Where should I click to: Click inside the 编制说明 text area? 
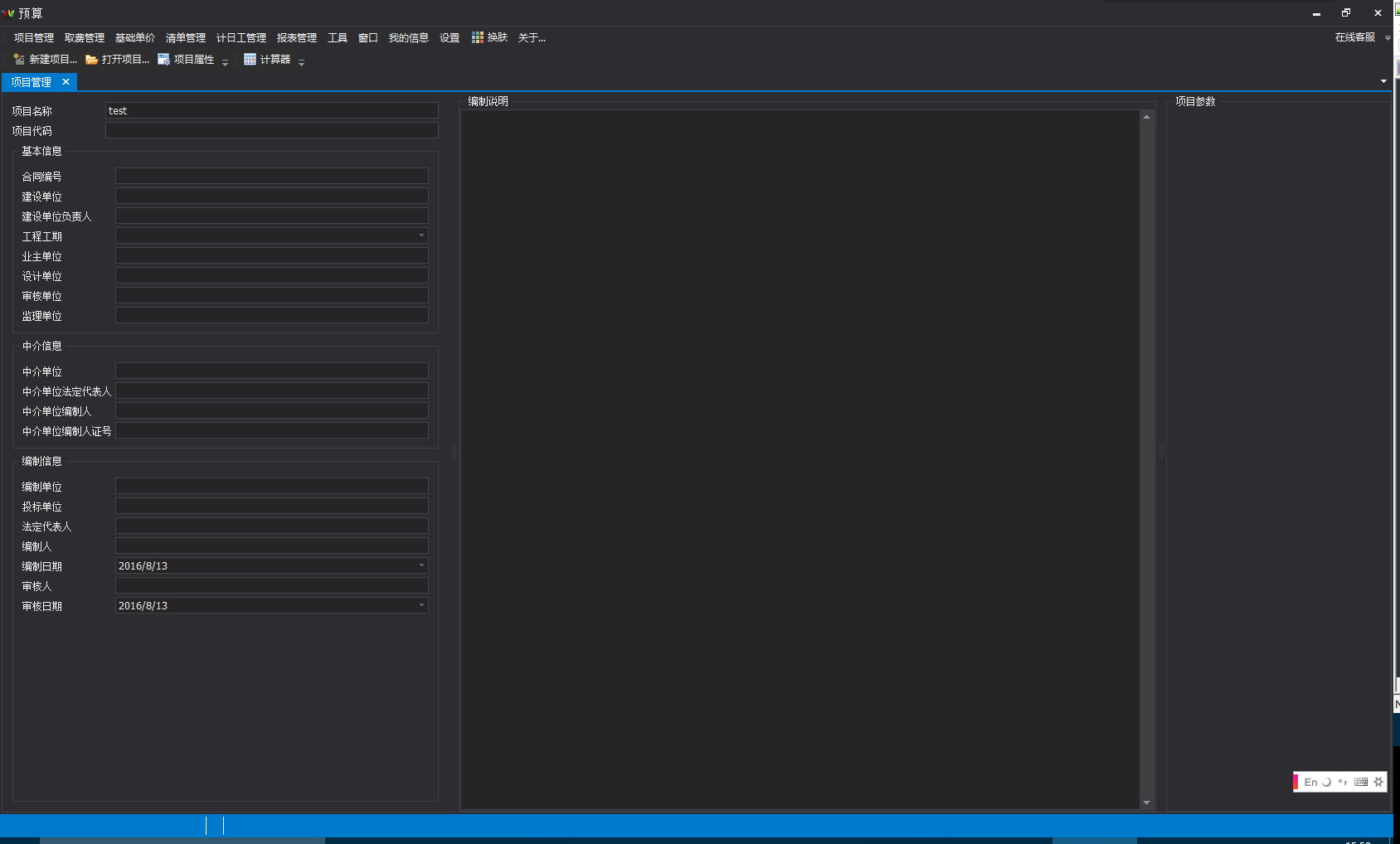click(800, 459)
